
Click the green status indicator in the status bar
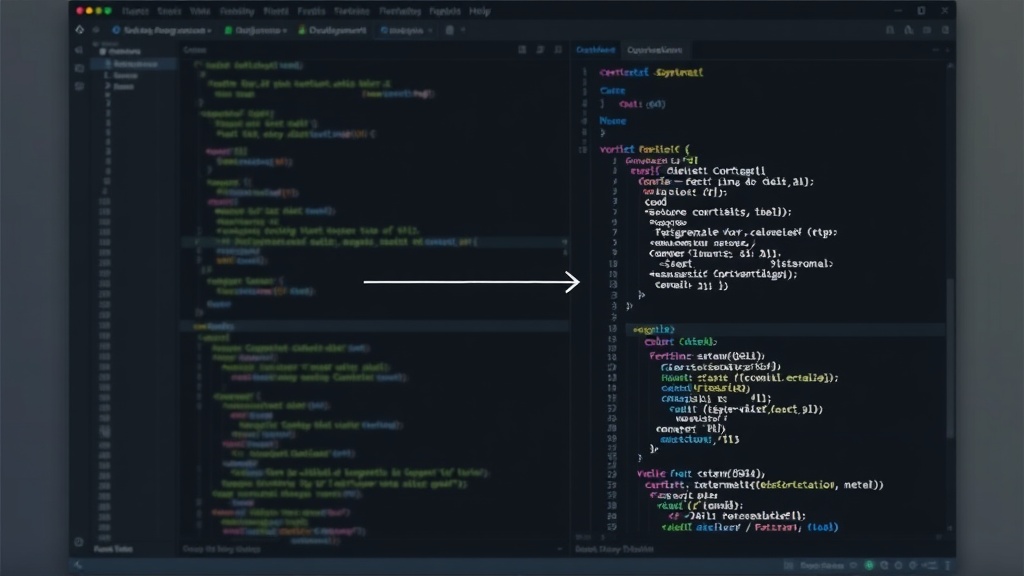pos(869,566)
